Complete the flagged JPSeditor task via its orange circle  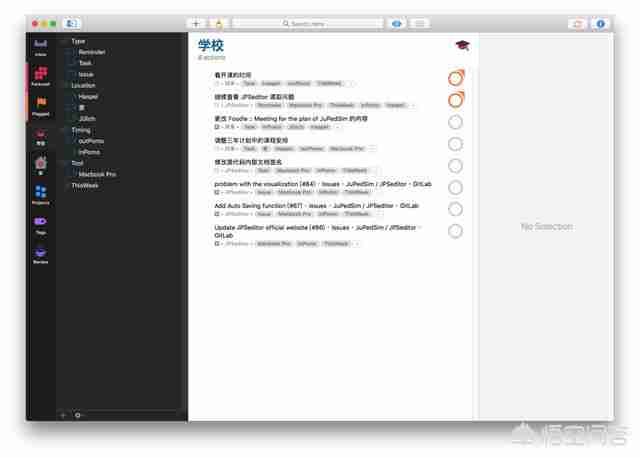point(456,100)
